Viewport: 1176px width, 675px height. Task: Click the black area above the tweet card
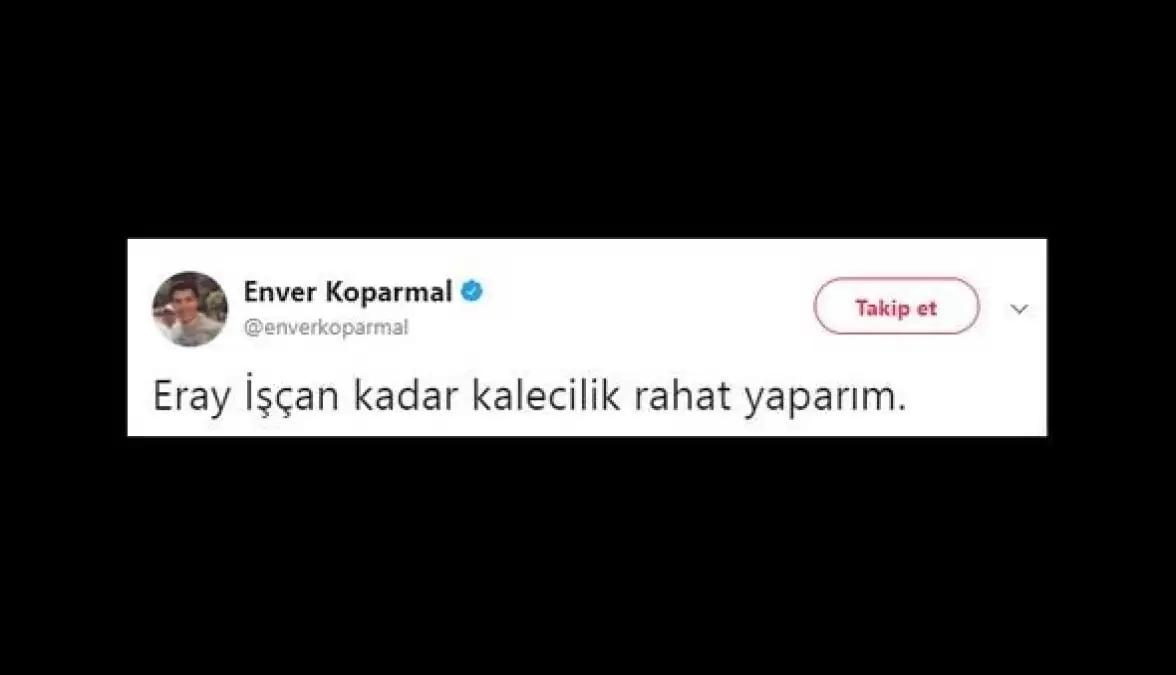pyautogui.click(x=588, y=120)
